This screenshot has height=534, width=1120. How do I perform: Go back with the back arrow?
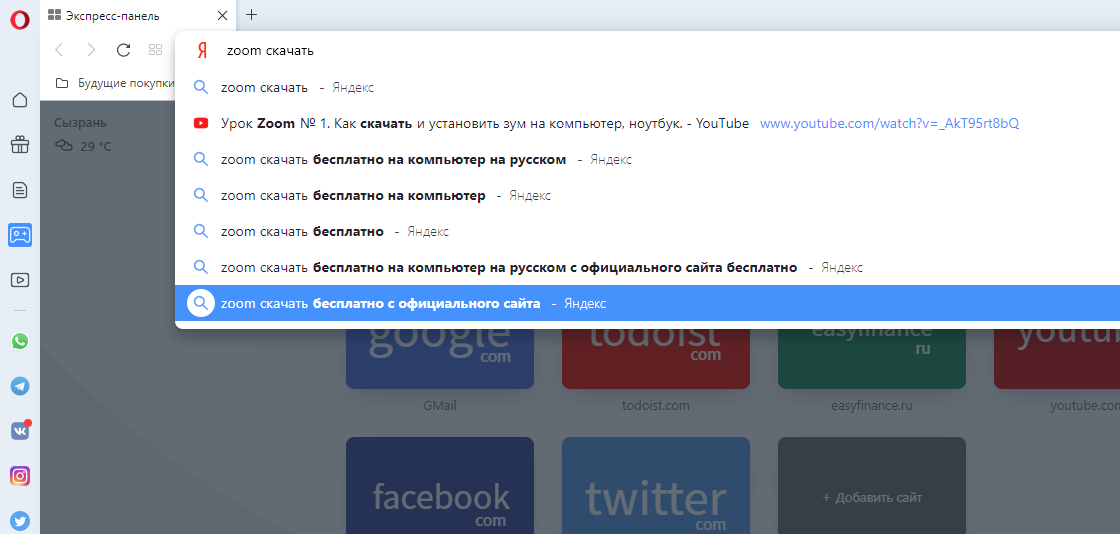(59, 49)
